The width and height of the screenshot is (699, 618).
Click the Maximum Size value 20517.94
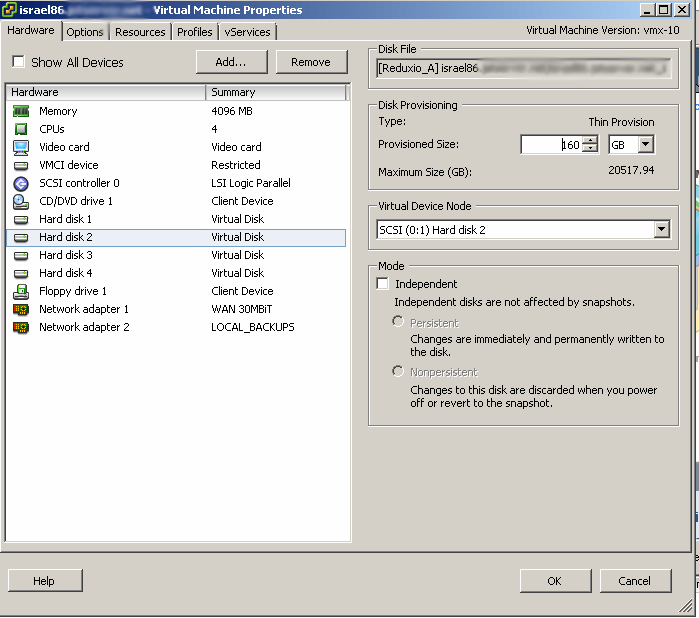click(631, 170)
